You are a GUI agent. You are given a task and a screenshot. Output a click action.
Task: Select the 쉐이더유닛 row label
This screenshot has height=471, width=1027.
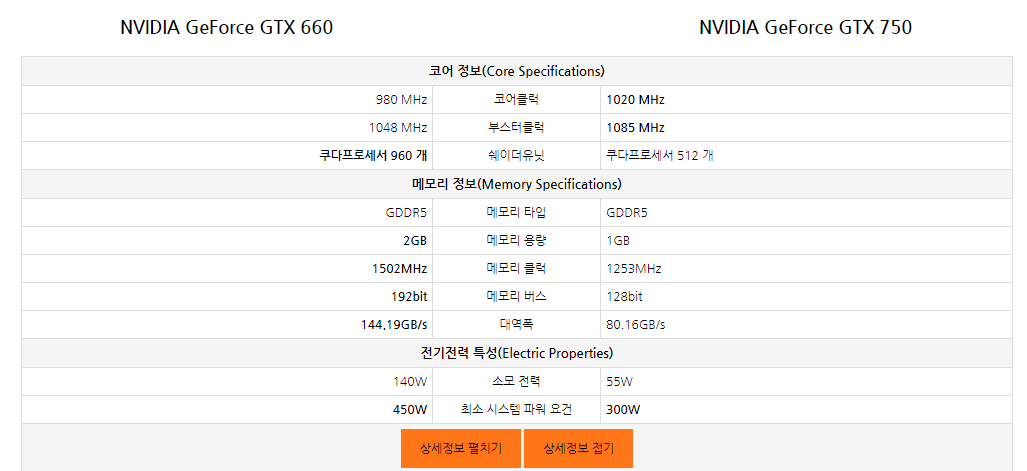(517, 156)
